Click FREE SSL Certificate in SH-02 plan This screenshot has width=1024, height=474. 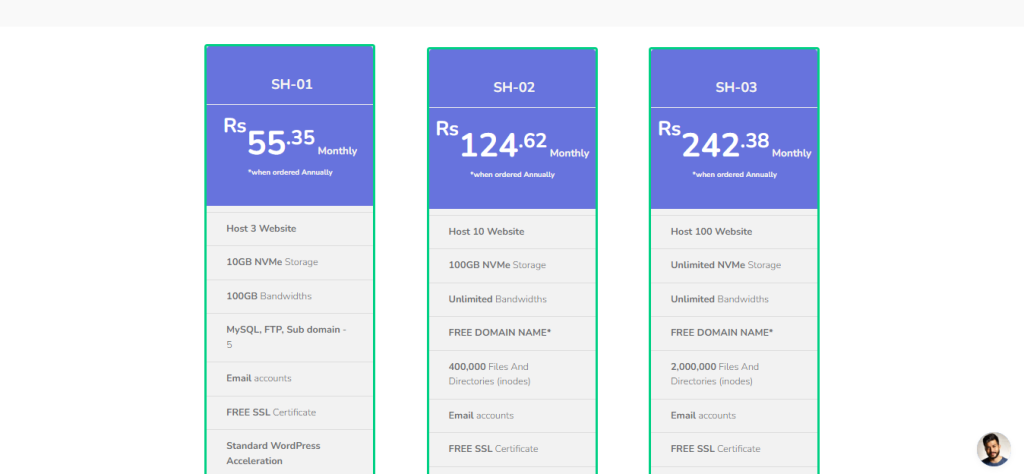pos(493,449)
